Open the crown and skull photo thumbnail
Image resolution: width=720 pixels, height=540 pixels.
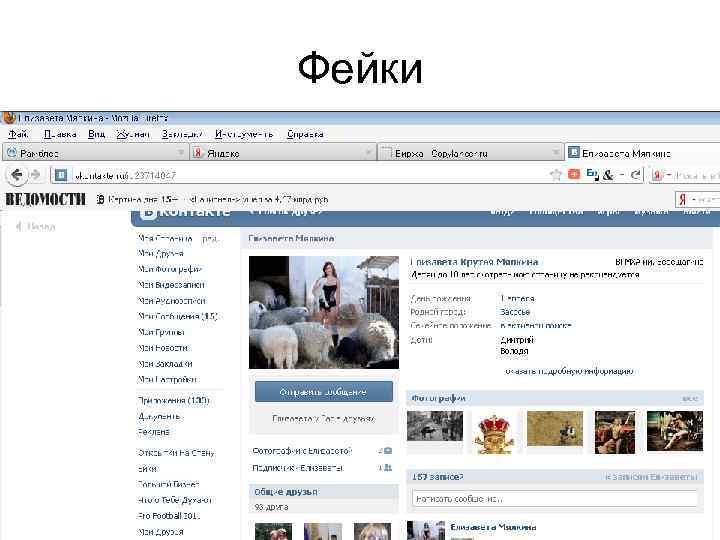494,433
